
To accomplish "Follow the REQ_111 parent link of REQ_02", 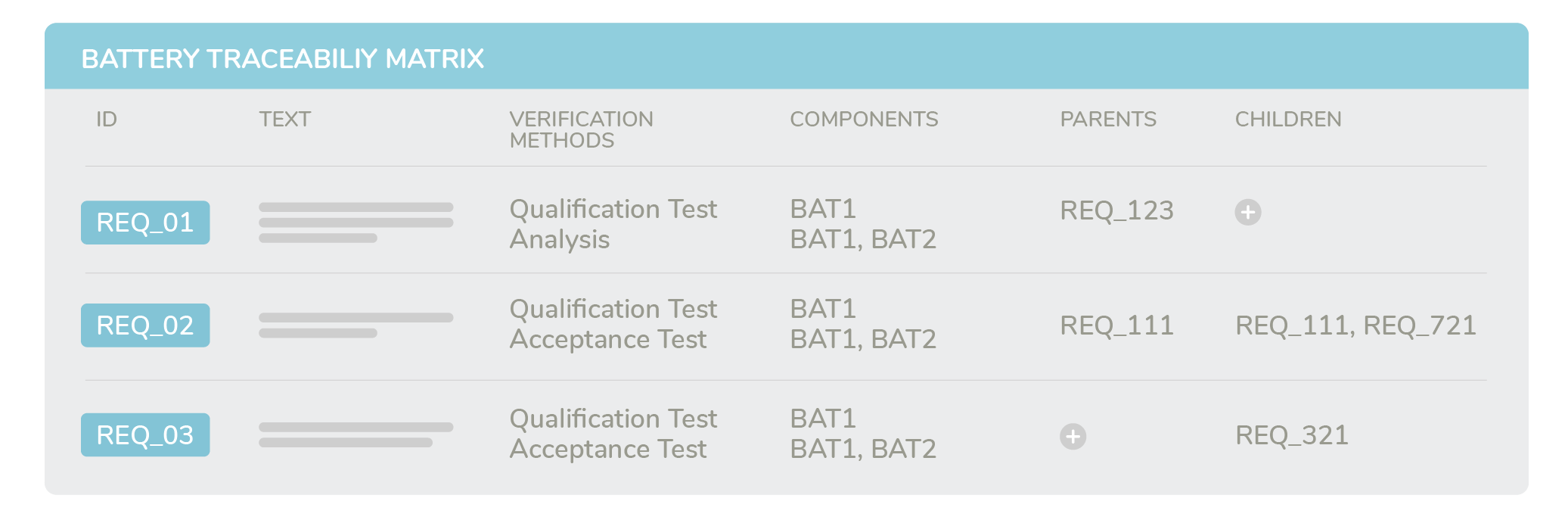I will point(1116,325).
